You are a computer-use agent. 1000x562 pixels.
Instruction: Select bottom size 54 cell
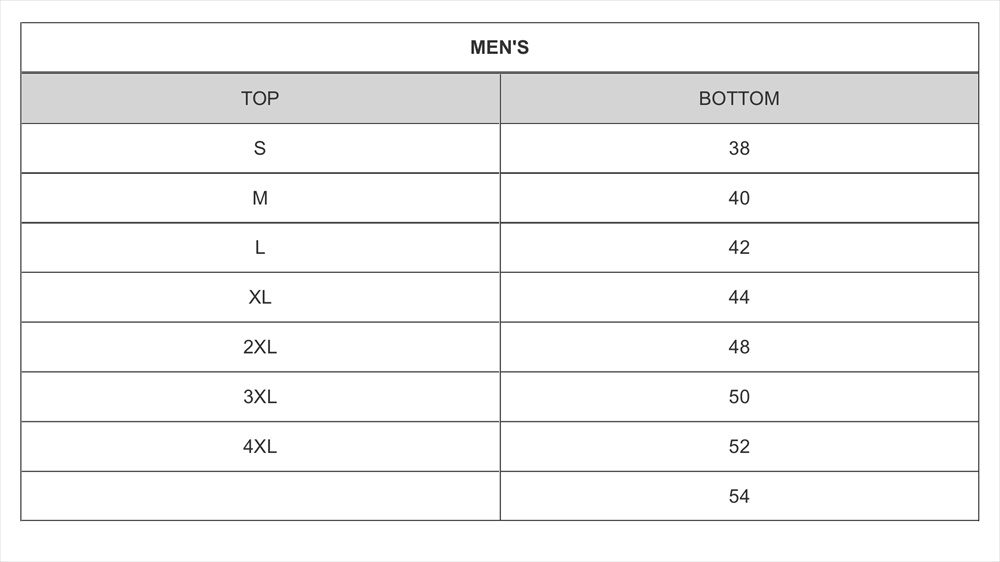[739, 496]
